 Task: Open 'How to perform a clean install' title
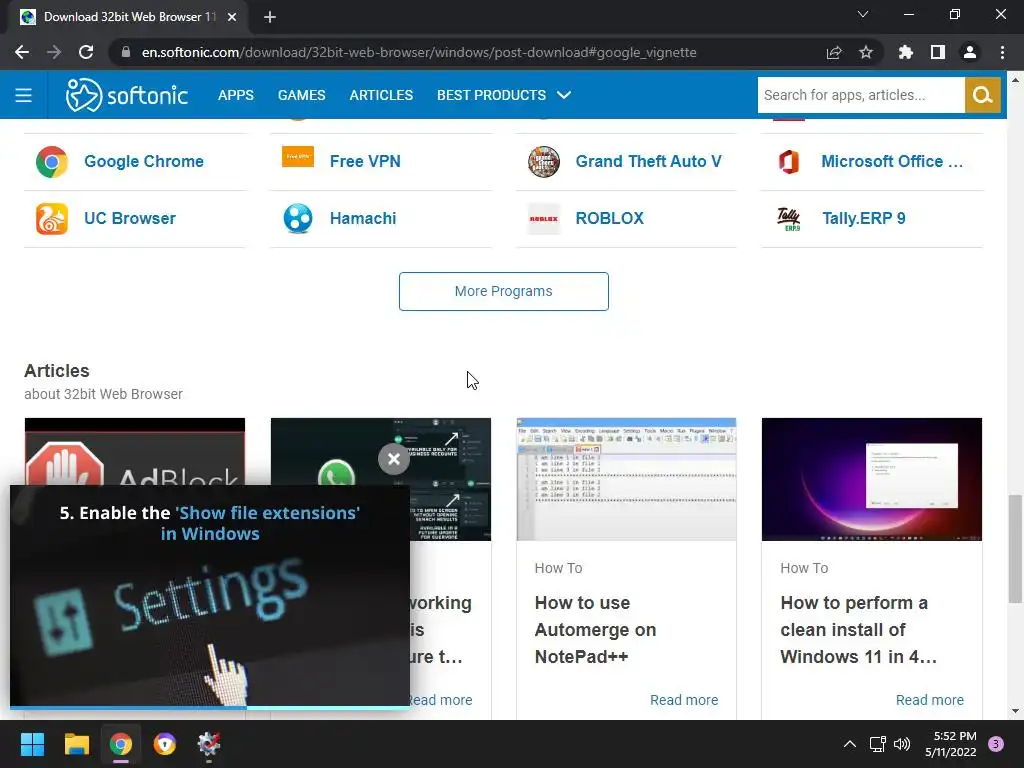point(858,630)
